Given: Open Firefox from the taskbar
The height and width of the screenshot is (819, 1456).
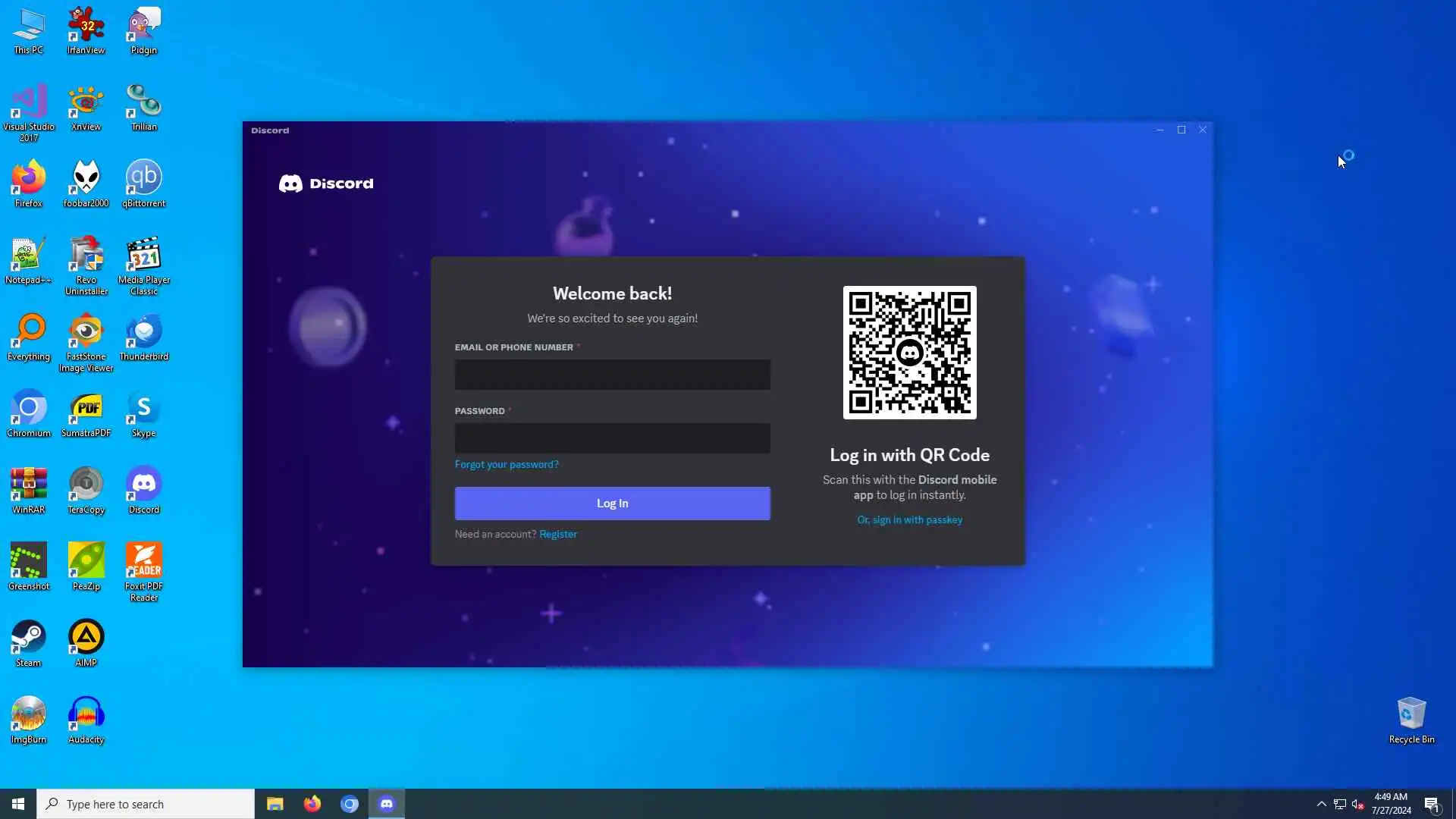Looking at the screenshot, I should point(312,804).
